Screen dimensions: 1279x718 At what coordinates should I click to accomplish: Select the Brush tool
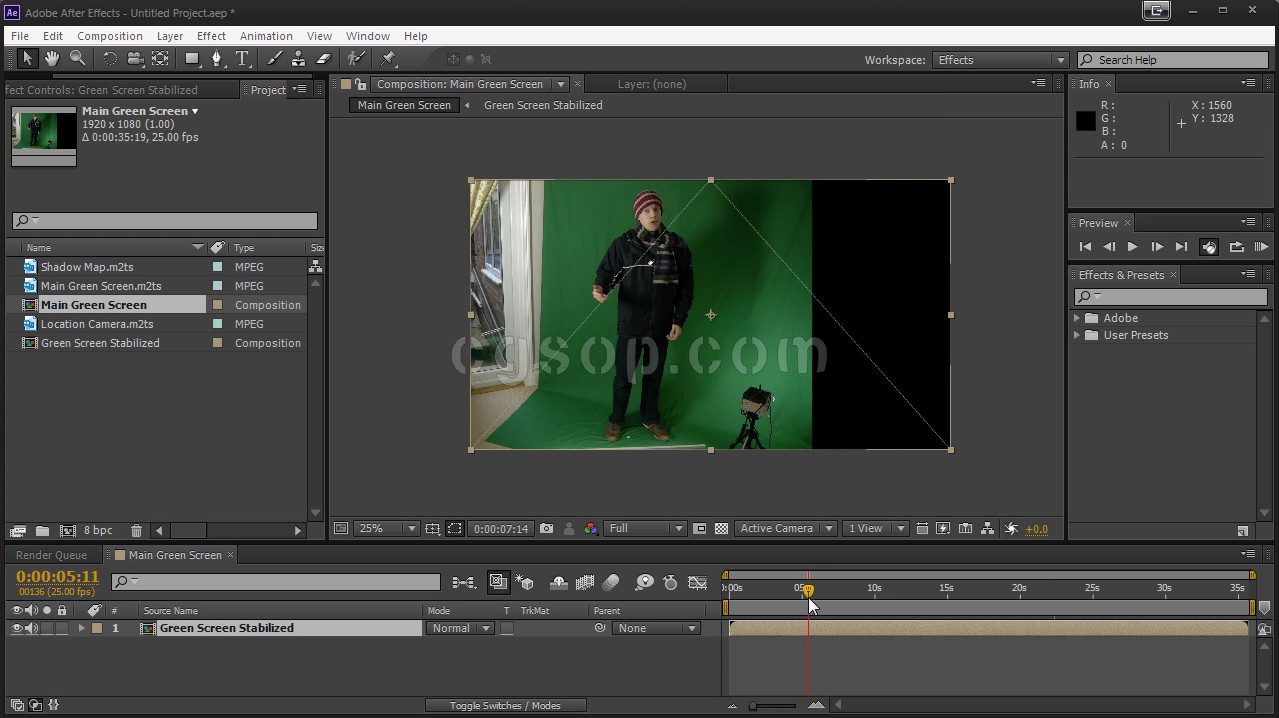[274, 59]
